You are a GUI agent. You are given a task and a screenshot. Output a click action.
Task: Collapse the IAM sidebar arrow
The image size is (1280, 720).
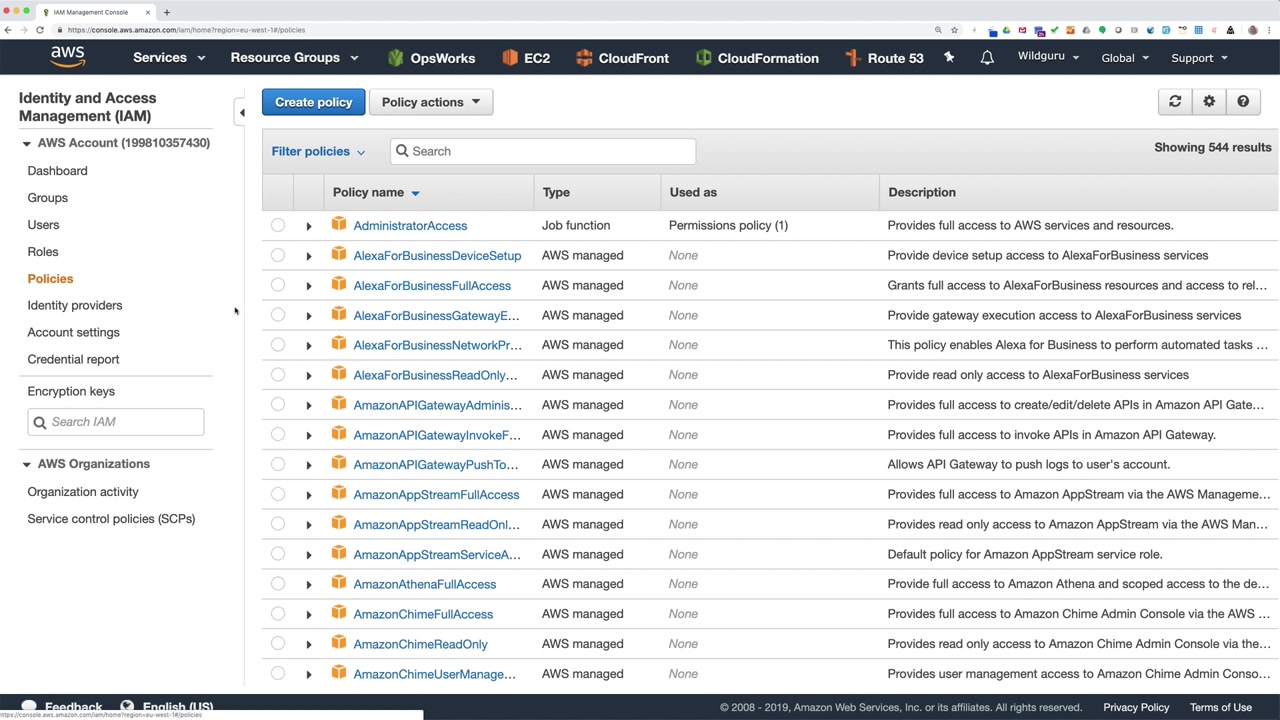[241, 113]
